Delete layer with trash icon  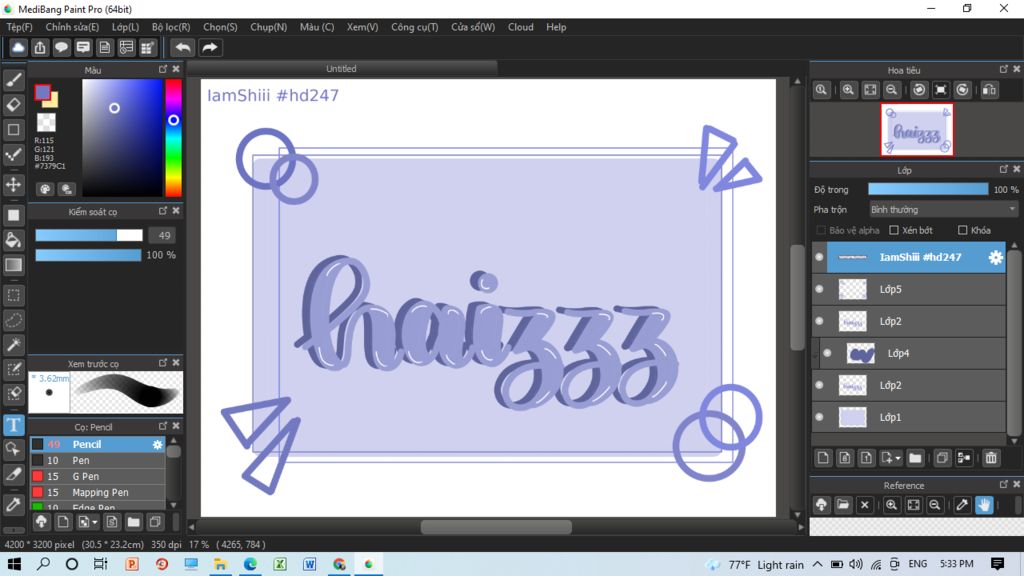[991, 458]
